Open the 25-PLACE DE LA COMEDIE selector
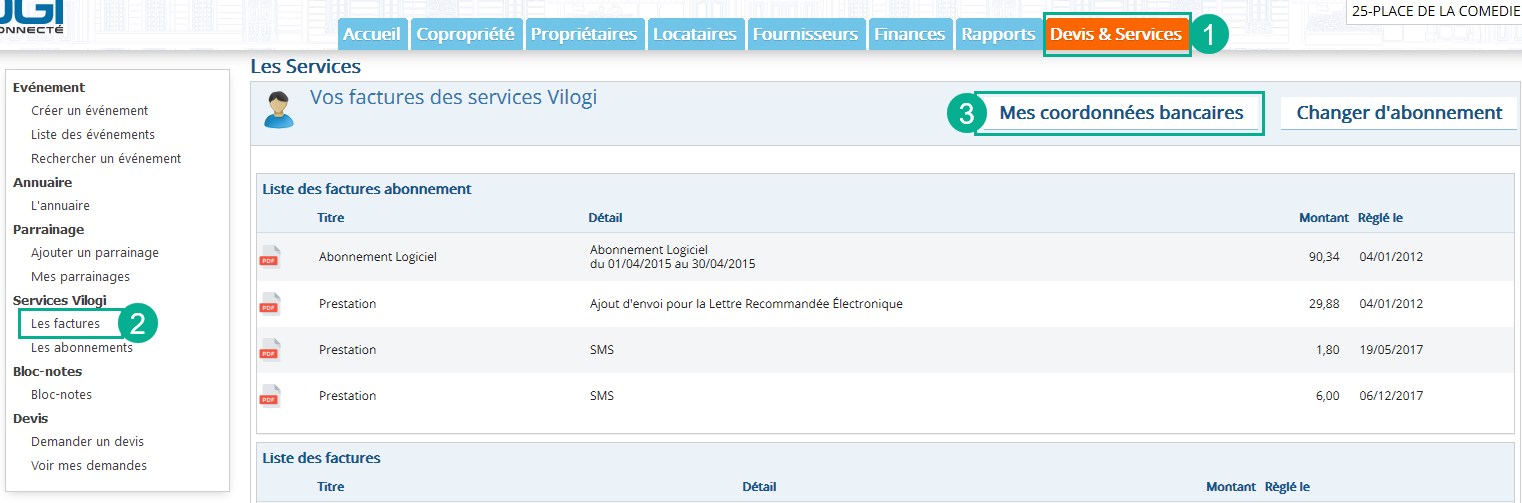This screenshot has height=503, width=1522. (x=1435, y=11)
